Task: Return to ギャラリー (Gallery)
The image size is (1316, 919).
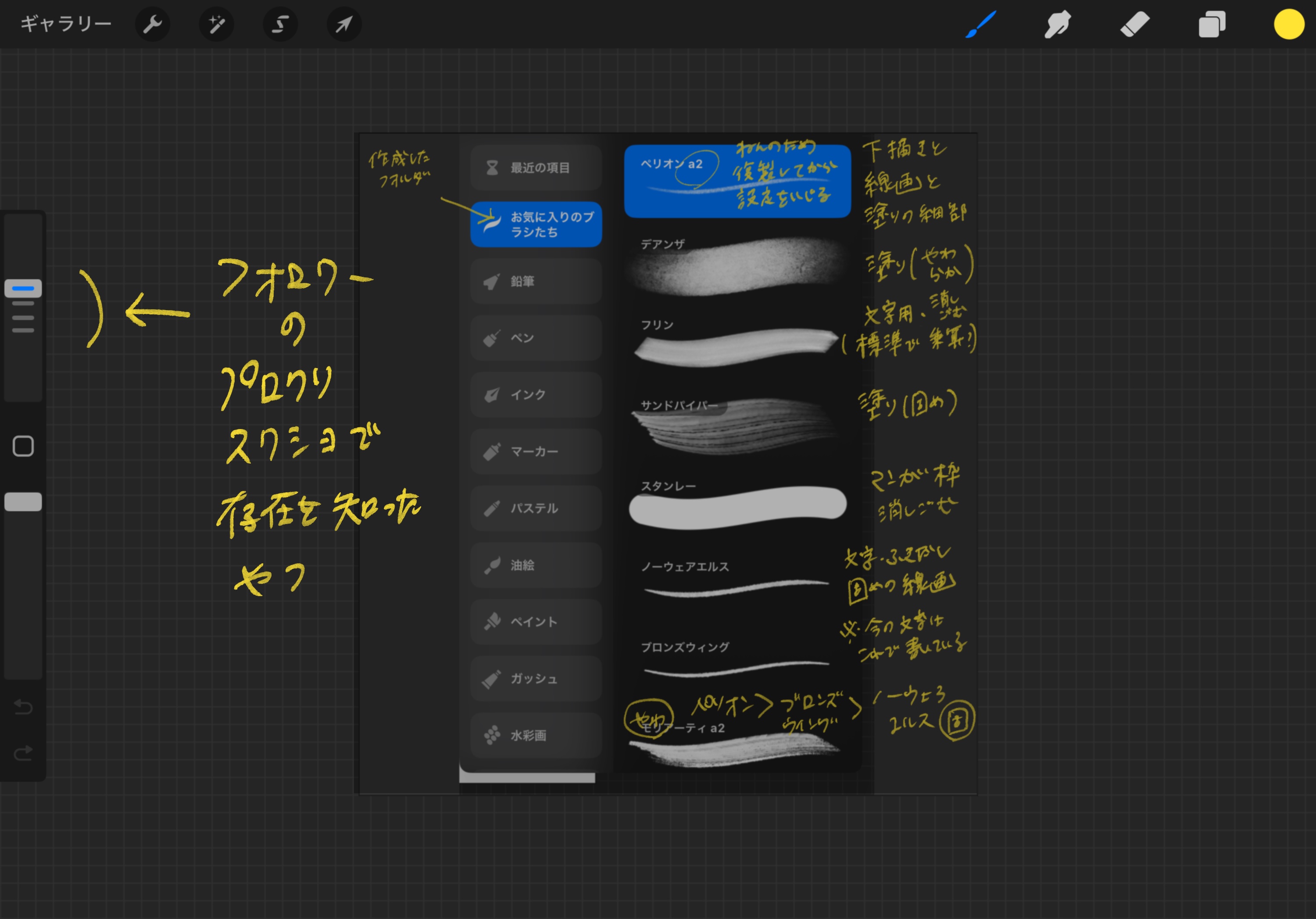Action: (x=66, y=25)
